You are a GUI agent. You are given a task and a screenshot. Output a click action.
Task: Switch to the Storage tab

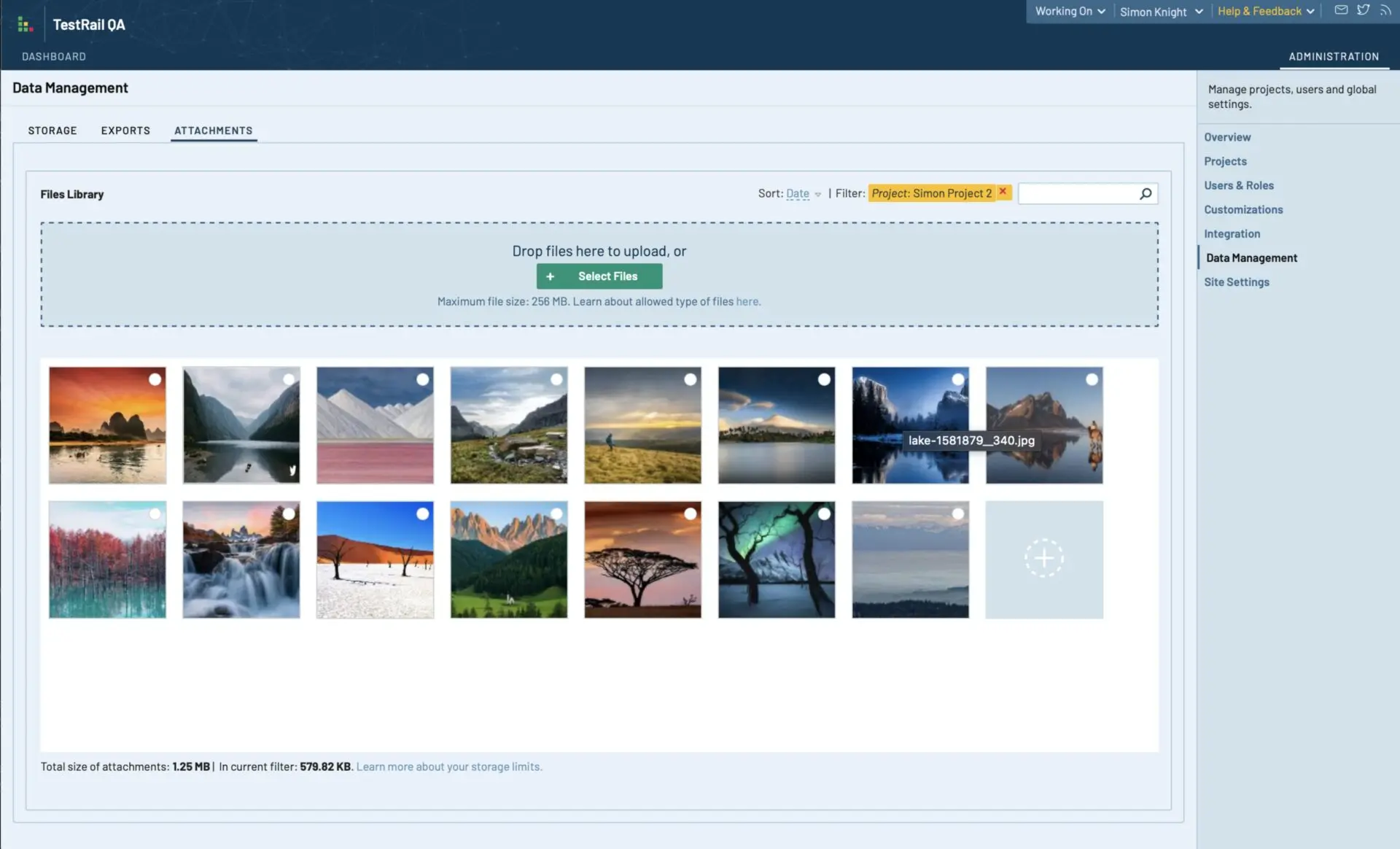pyautogui.click(x=52, y=131)
